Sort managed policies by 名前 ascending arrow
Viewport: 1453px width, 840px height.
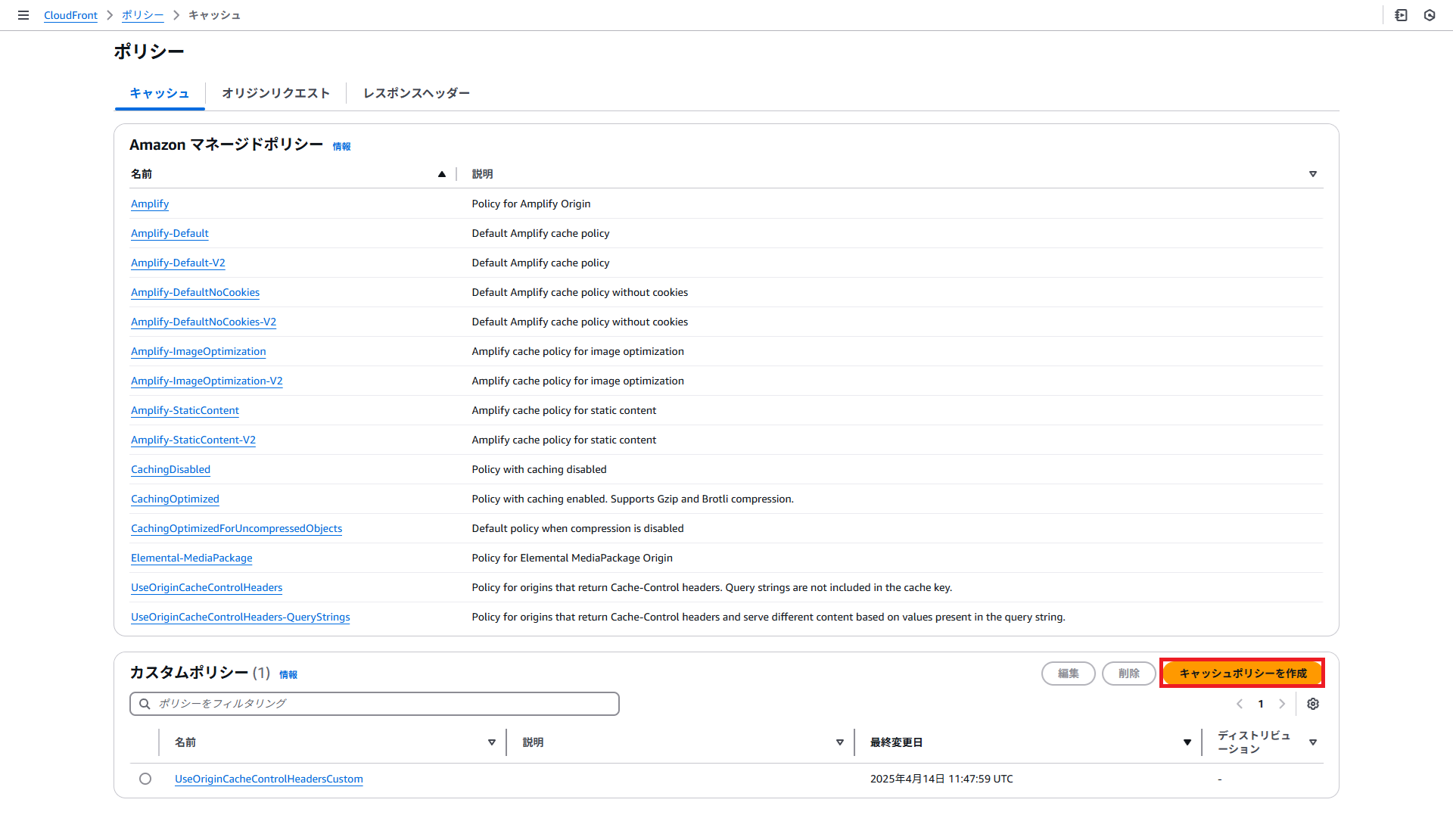point(442,174)
